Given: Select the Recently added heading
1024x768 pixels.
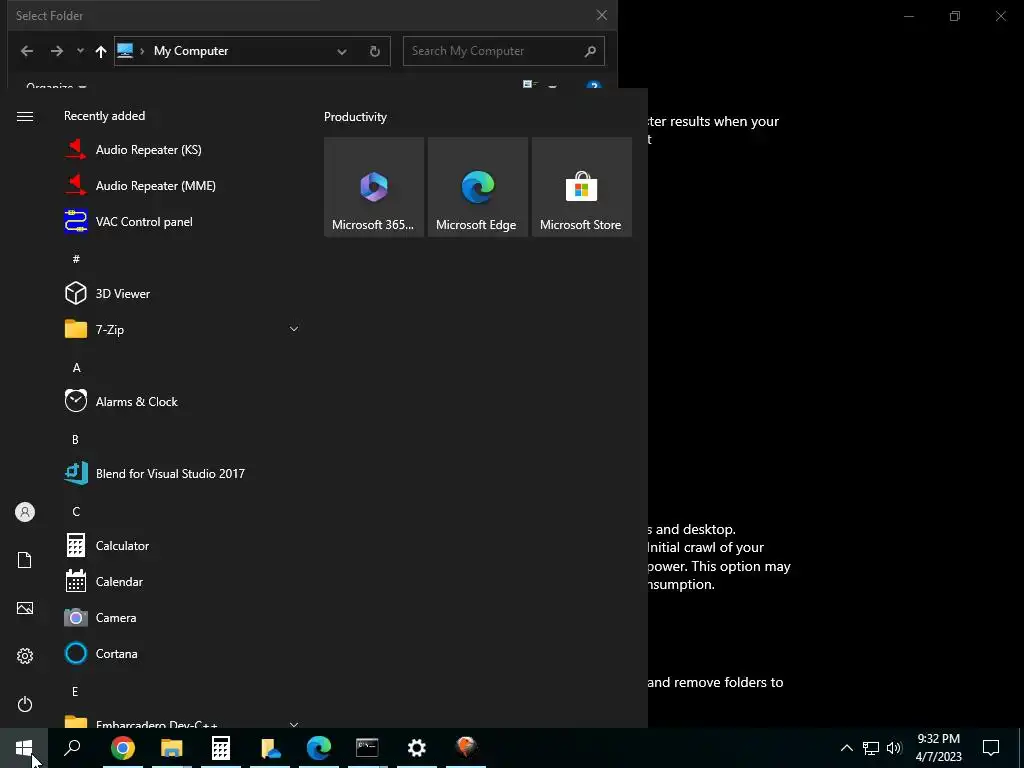Looking at the screenshot, I should coord(104,116).
